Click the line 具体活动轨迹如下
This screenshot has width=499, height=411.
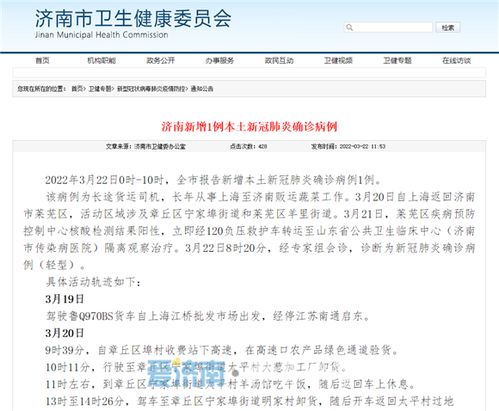click(x=93, y=282)
